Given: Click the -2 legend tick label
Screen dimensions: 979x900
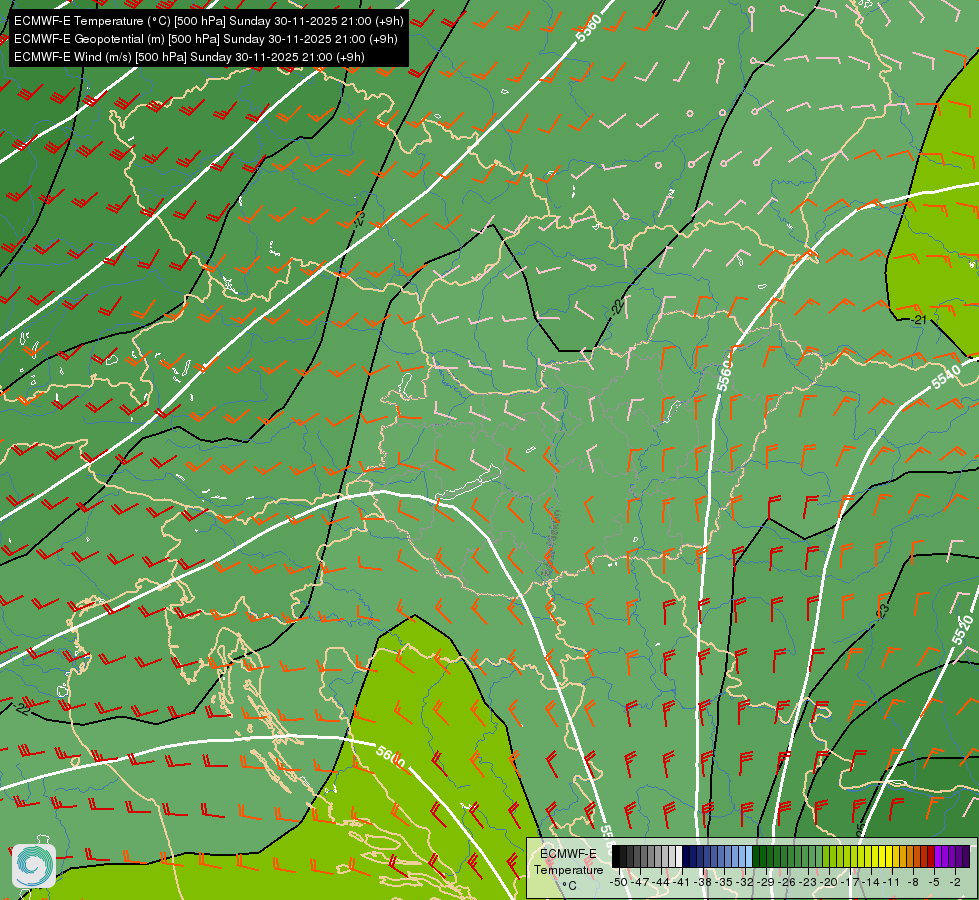Looking at the screenshot, I should click(955, 882).
